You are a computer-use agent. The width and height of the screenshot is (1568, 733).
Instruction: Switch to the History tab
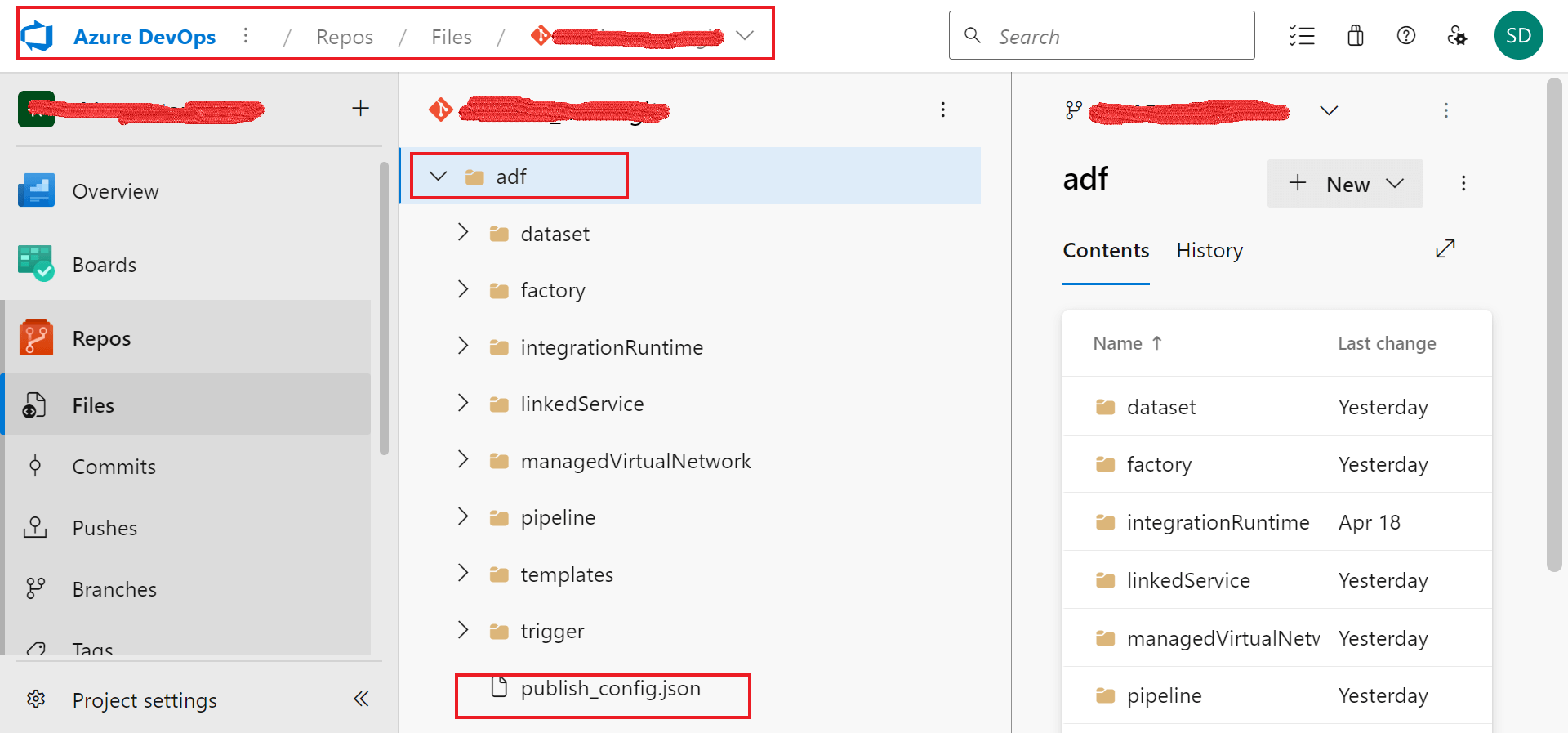click(1209, 250)
